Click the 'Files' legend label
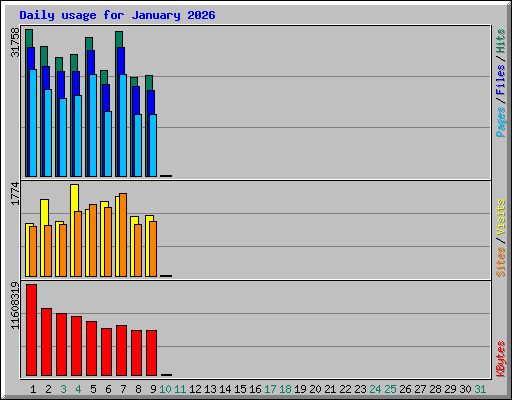Screen dimensions: 512x400 [501, 79]
